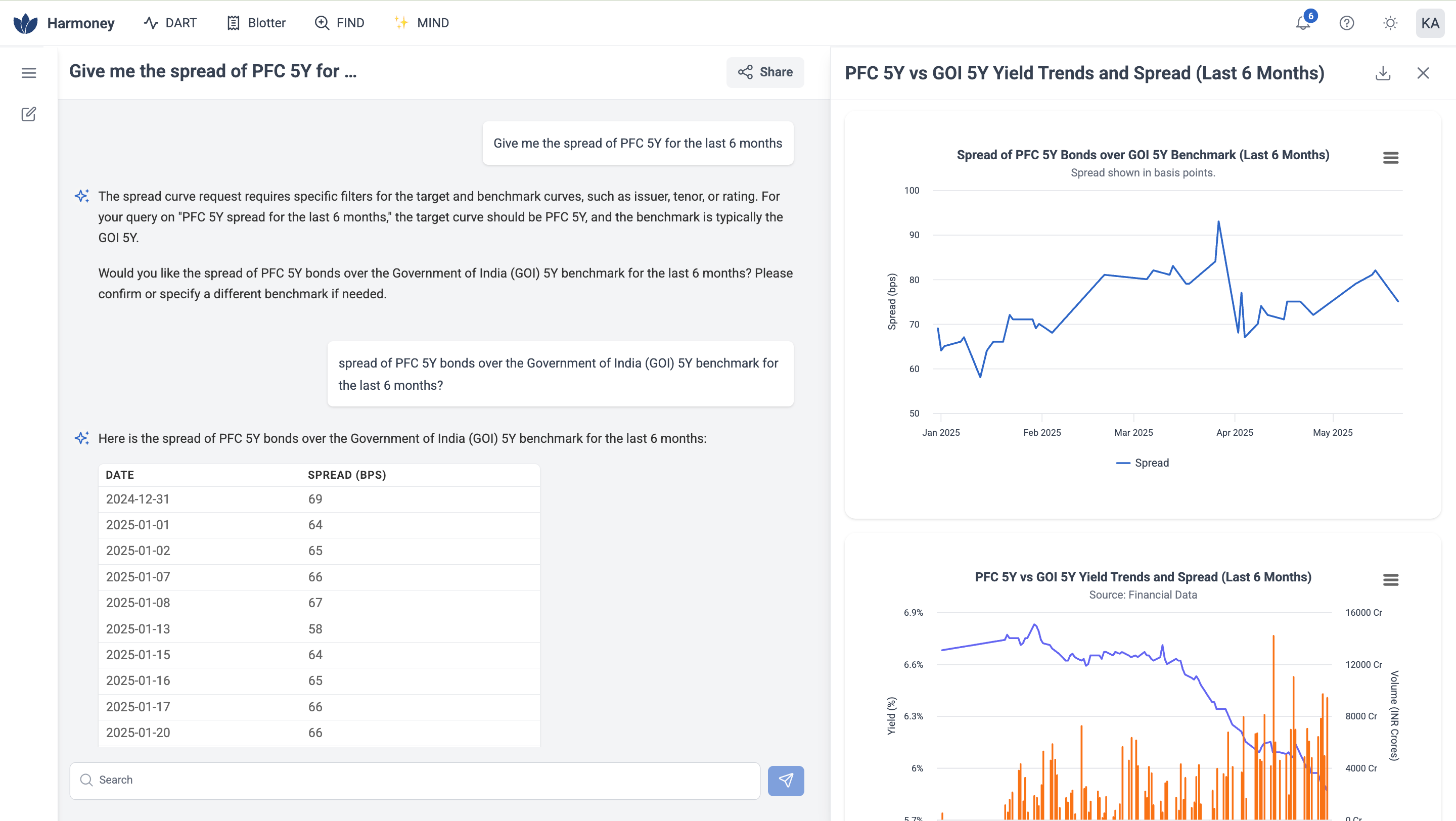The width and height of the screenshot is (1456, 821).
Task: Click the Harmoney brand name
Action: pos(81,23)
